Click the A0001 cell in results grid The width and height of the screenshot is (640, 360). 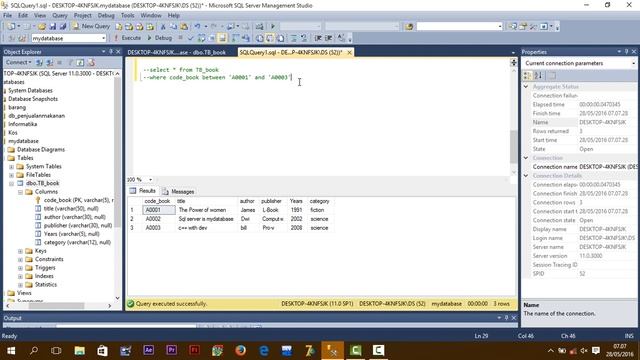(158, 210)
